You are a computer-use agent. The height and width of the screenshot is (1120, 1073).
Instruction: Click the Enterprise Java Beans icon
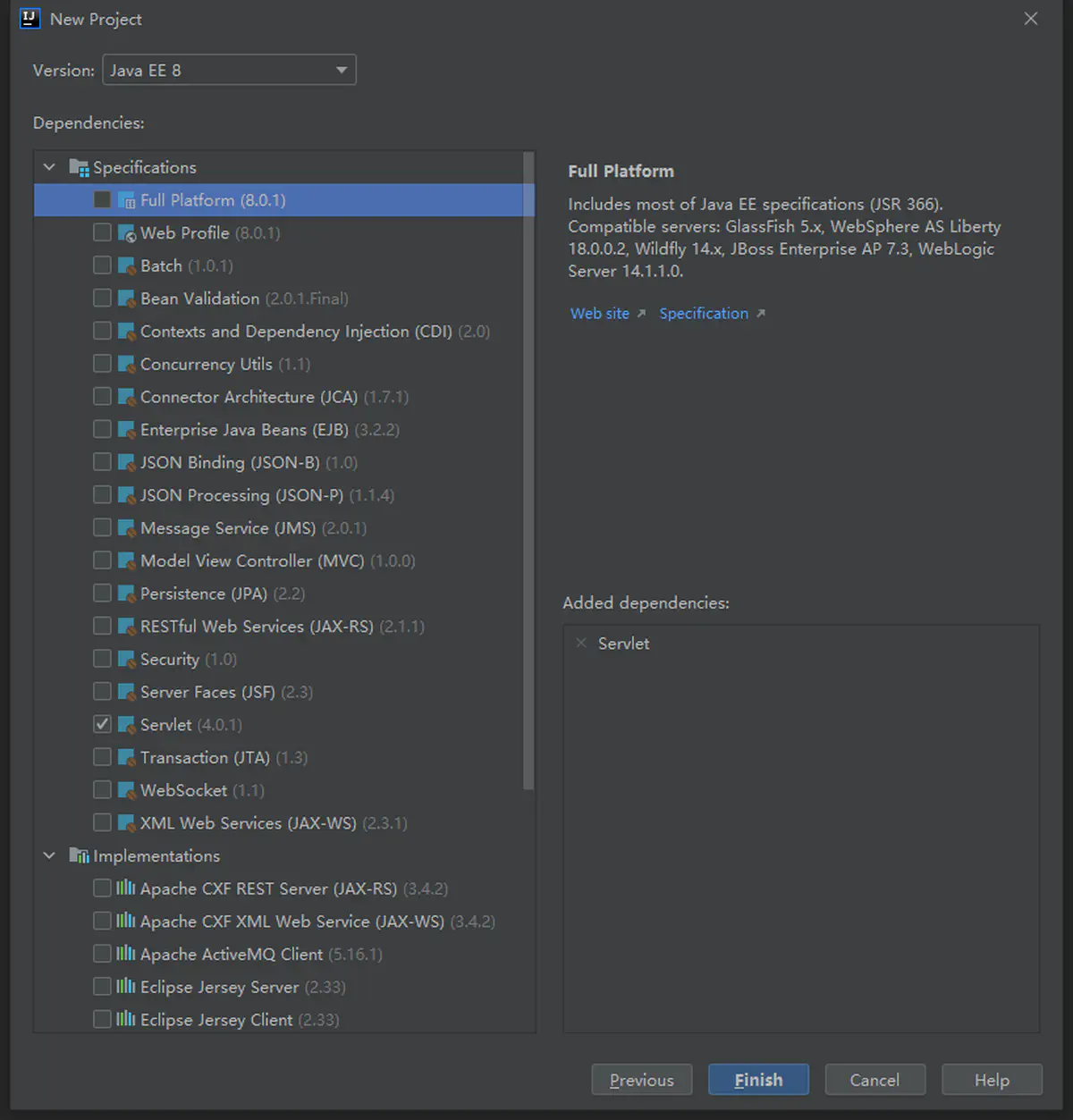tap(126, 430)
